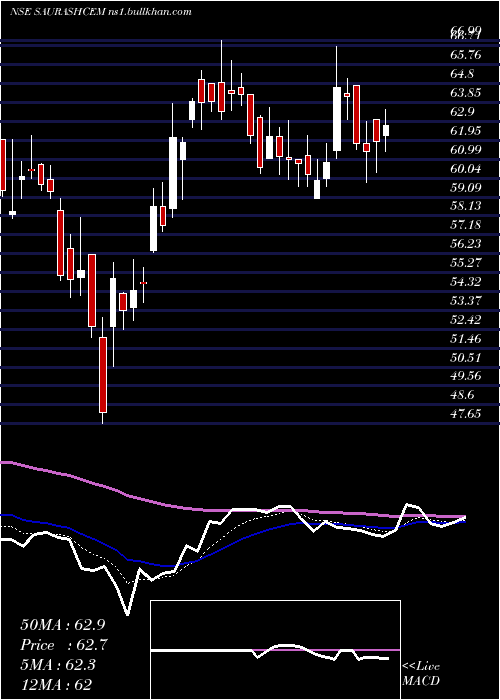Image resolution: width=500 pixels, height=700 pixels.
Task: Click the 57.18 price axis label
Action: point(466,225)
